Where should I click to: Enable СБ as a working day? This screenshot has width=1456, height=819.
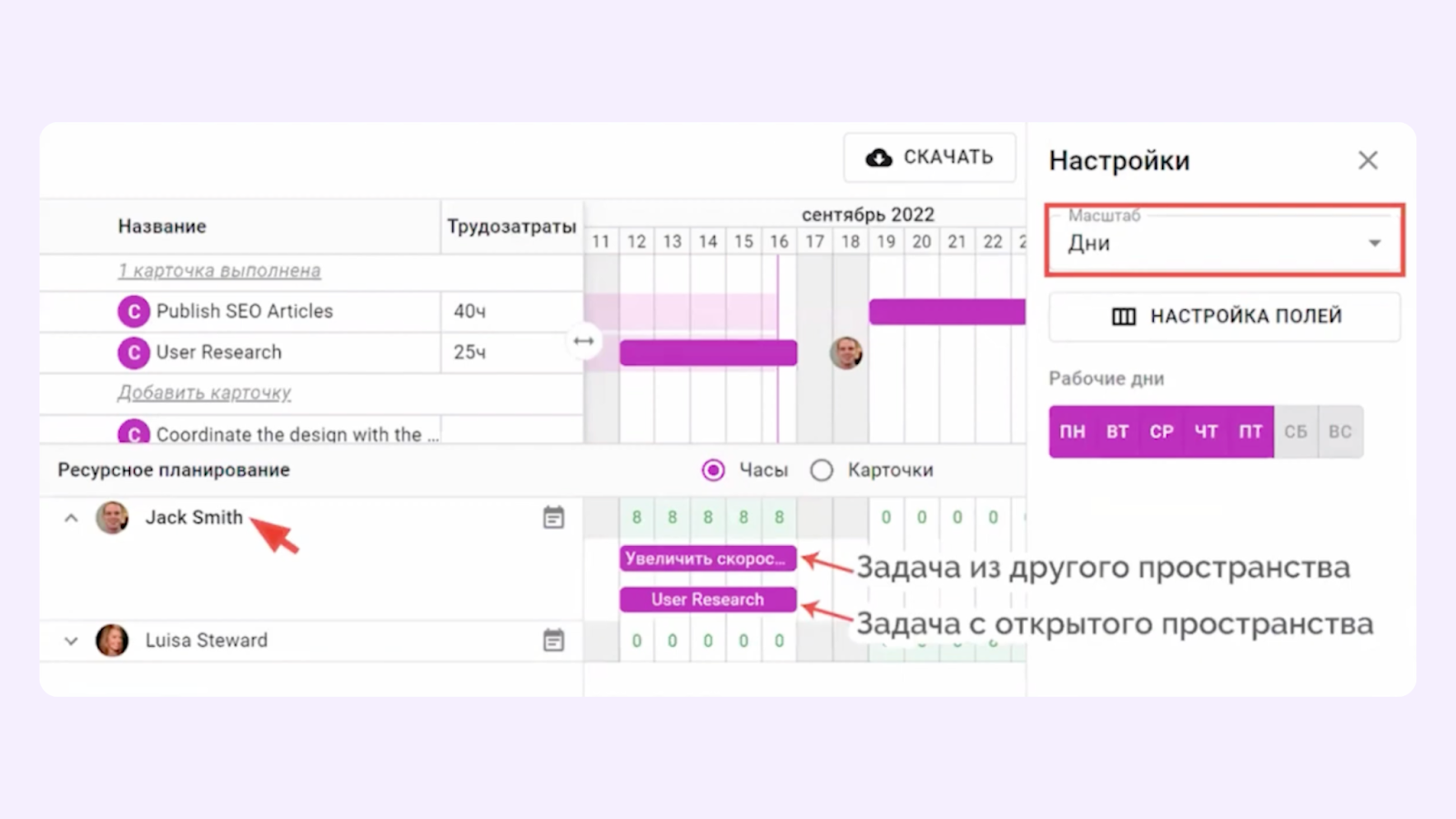[1296, 431]
